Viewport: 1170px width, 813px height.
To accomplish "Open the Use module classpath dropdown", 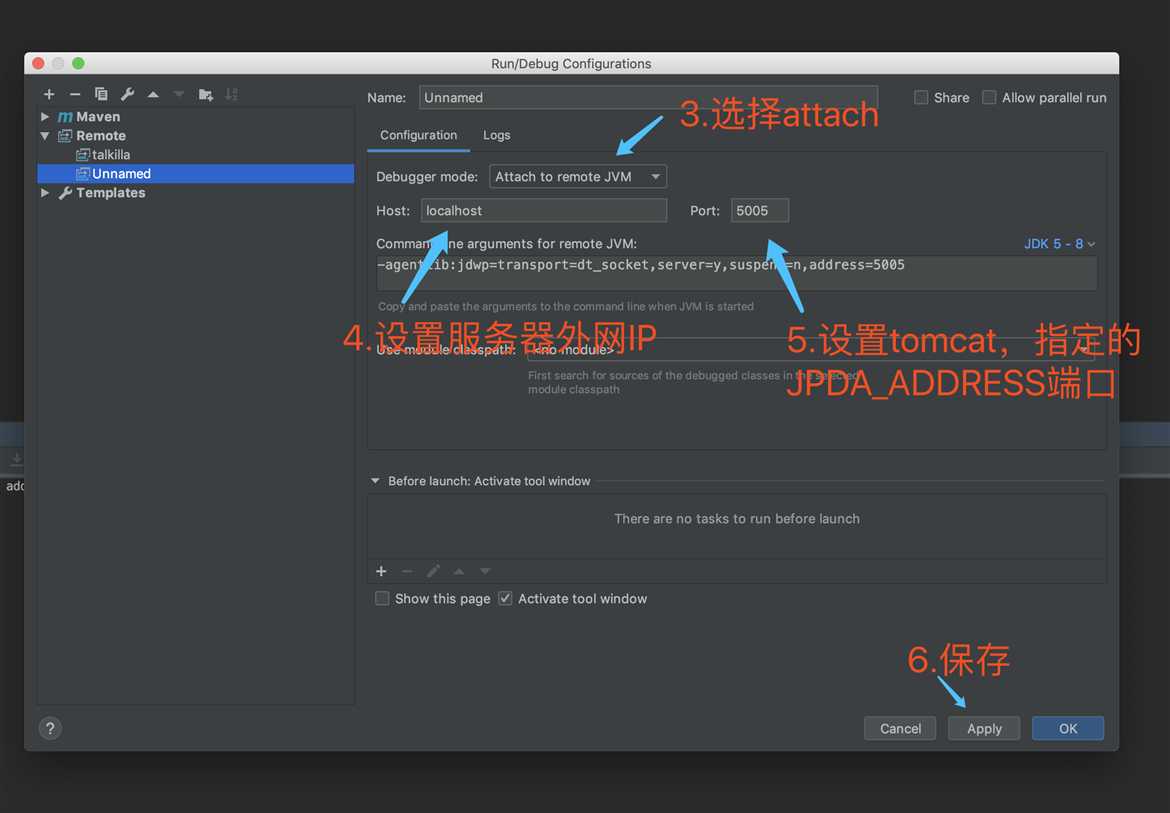I will (x=810, y=349).
